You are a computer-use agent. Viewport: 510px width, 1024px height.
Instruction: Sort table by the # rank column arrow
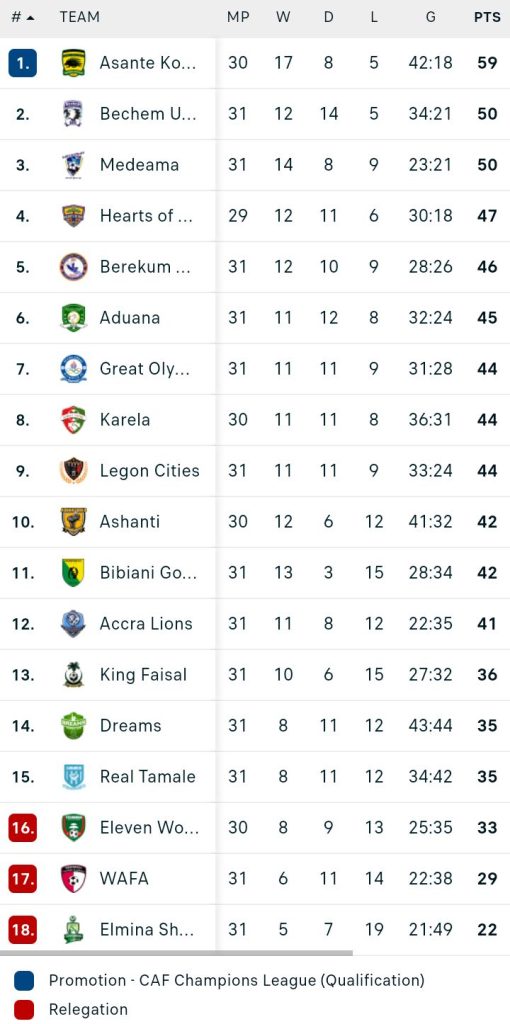[29, 18]
